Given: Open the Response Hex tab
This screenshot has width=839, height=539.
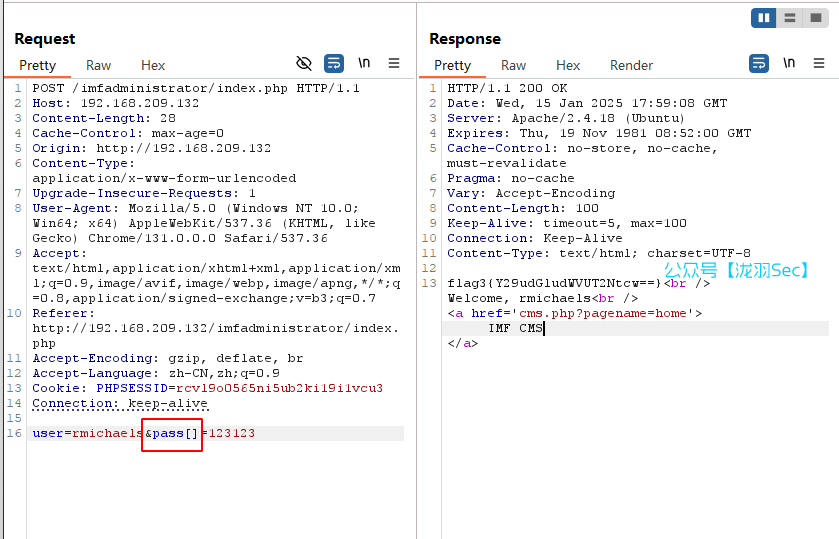Looking at the screenshot, I should pyautogui.click(x=568, y=65).
